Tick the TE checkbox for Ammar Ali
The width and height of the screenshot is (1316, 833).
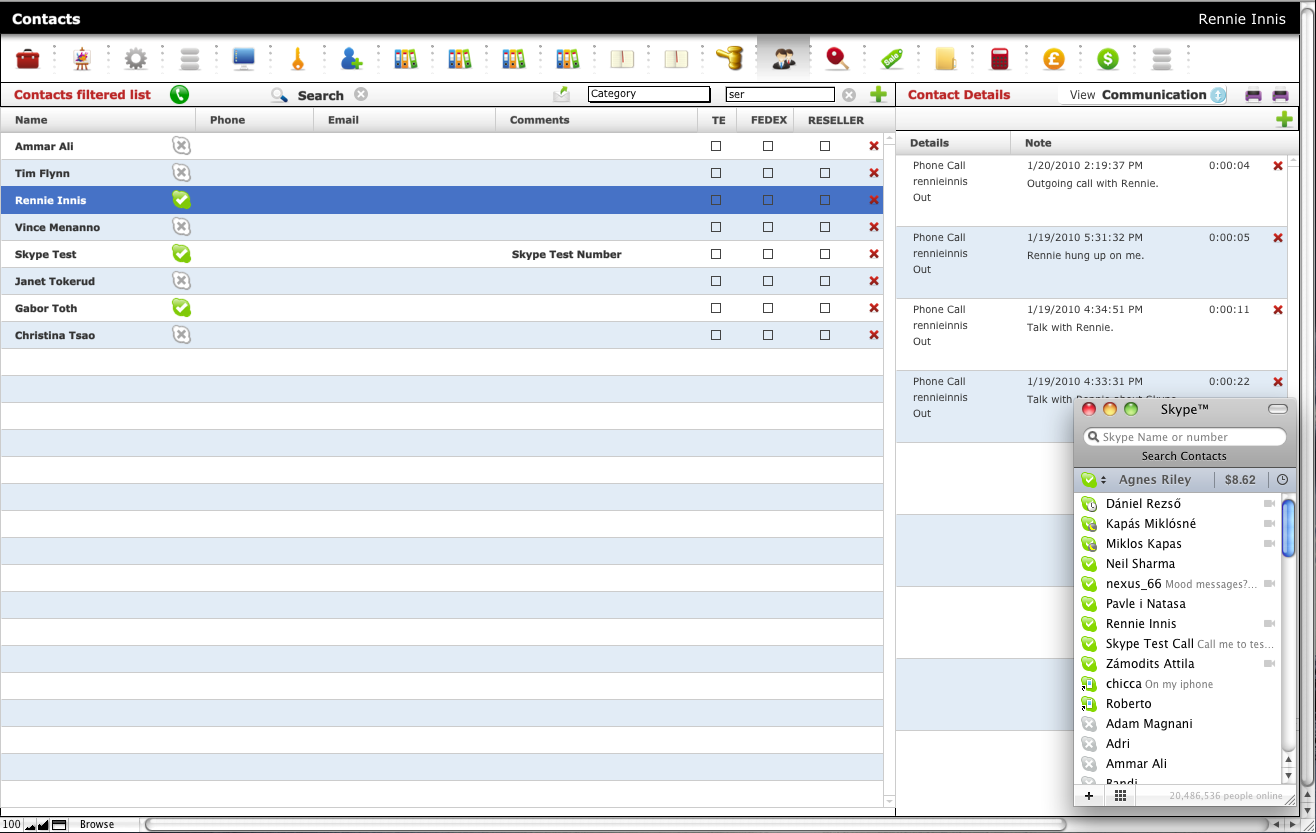(715, 146)
